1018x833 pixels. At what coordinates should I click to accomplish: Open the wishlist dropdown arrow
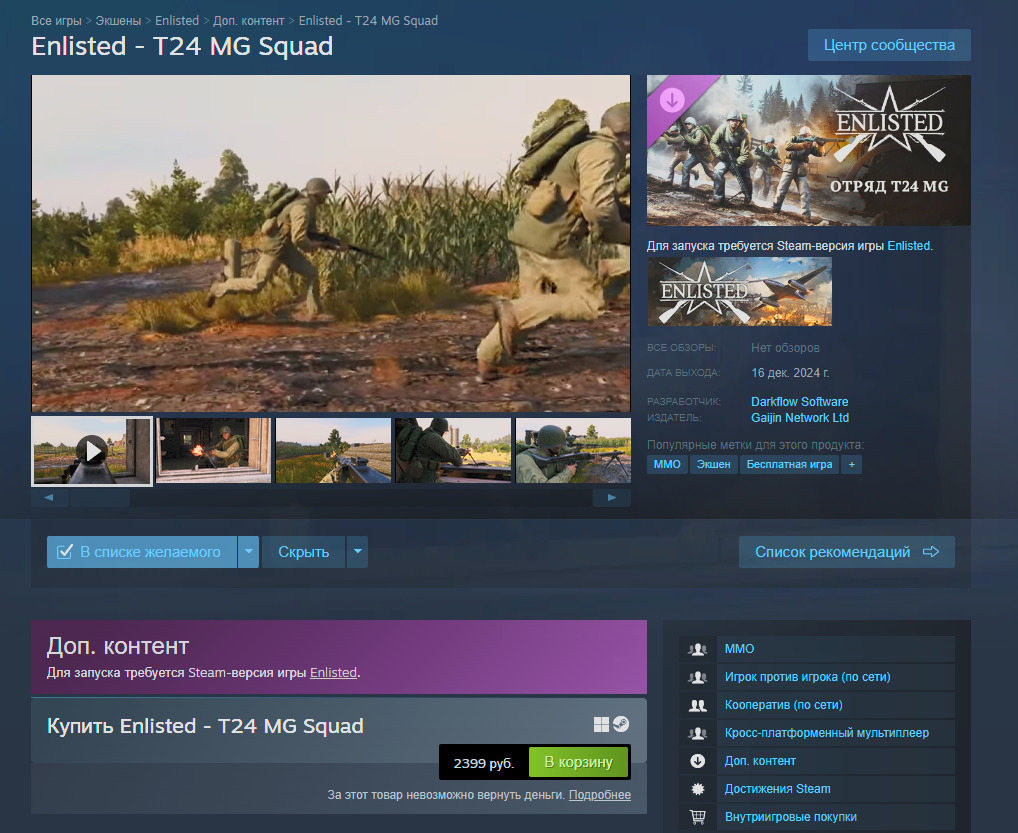[x=248, y=552]
